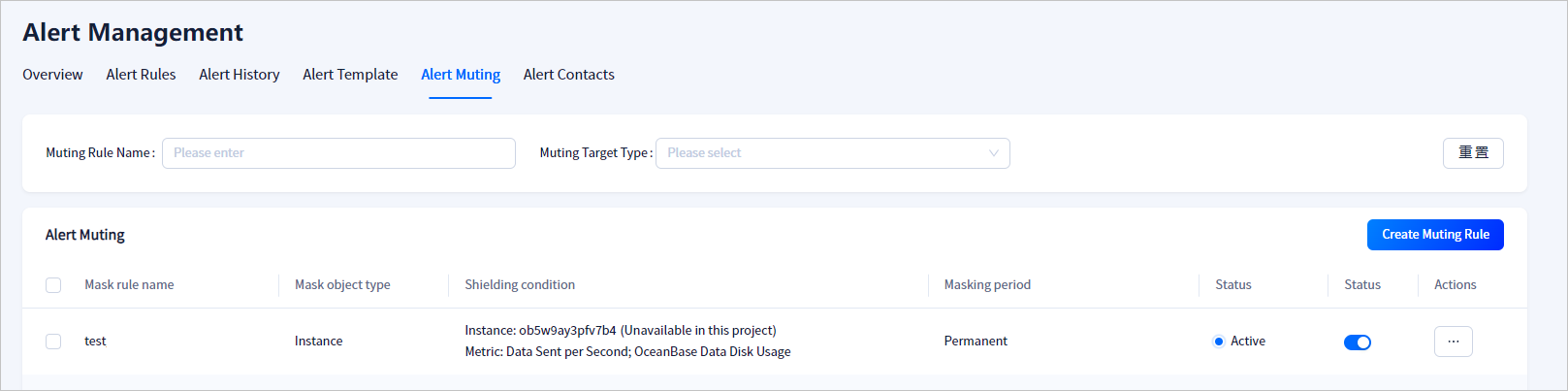Screen dimensions: 1568x391
Task: Click the Mask object type column header
Action: pos(342,285)
